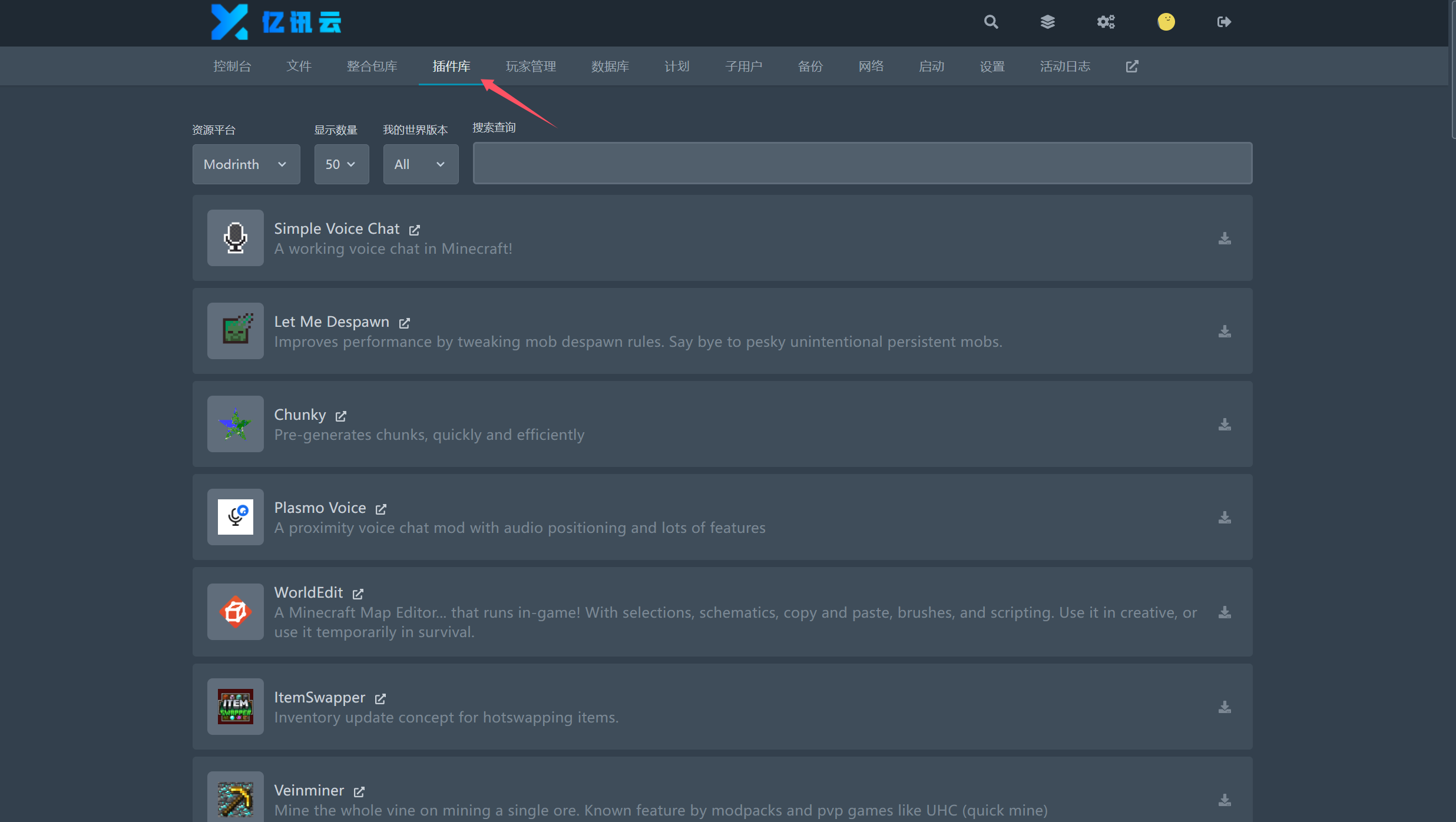The height and width of the screenshot is (822, 1456).
Task: Open Veinminer external link icon
Action: 359,791
